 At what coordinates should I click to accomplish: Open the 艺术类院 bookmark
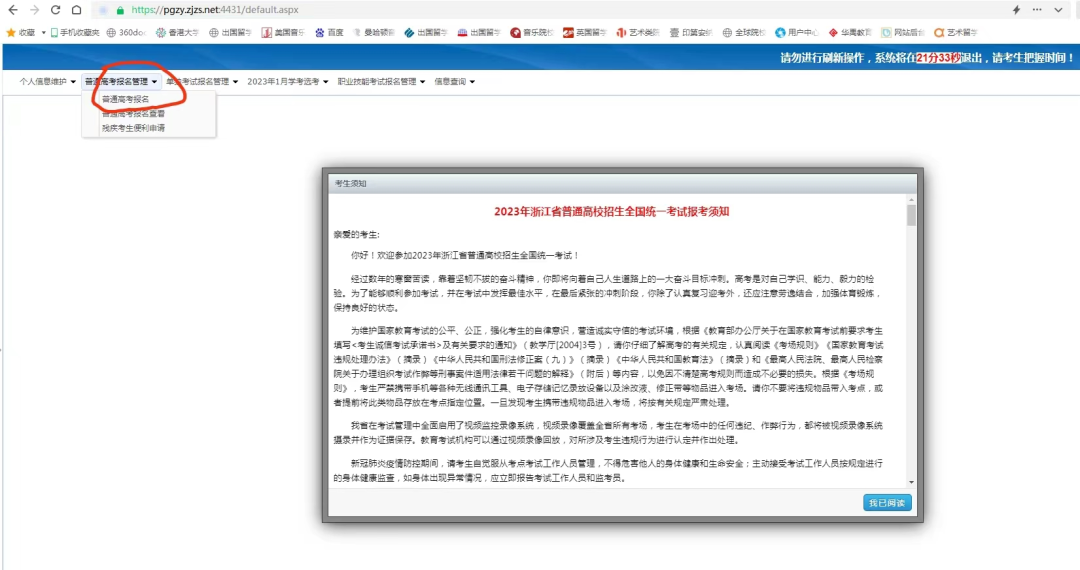pyautogui.click(x=638, y=32)
